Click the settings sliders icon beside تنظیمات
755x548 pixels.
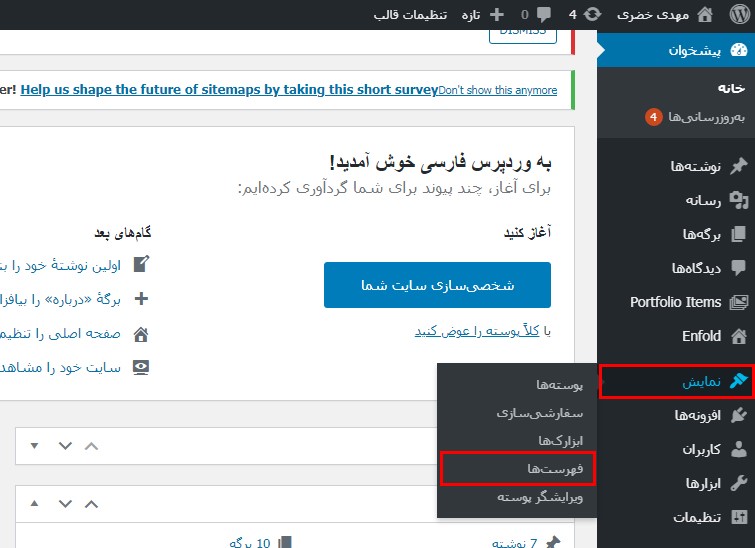739,517
